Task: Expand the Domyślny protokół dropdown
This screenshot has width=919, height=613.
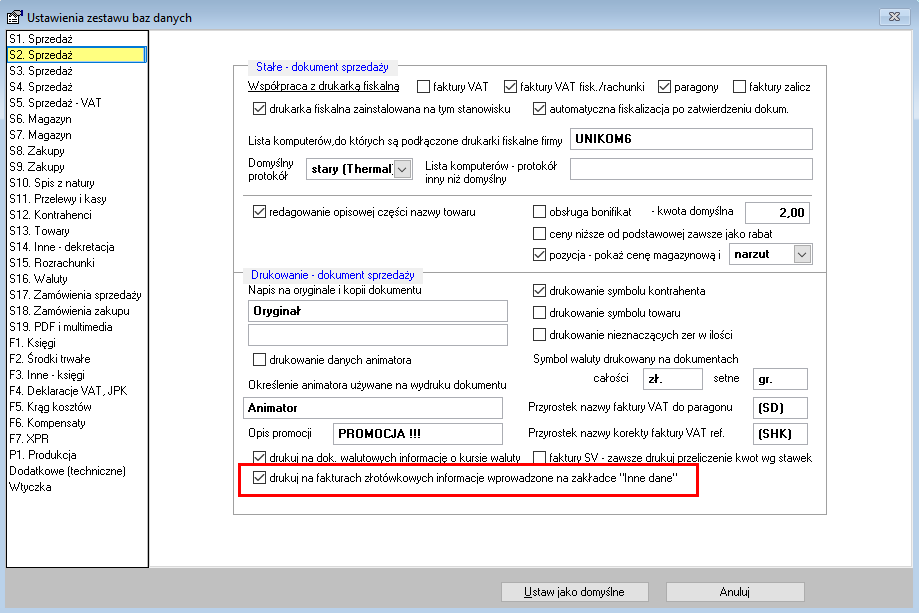Action: [402, 169]
